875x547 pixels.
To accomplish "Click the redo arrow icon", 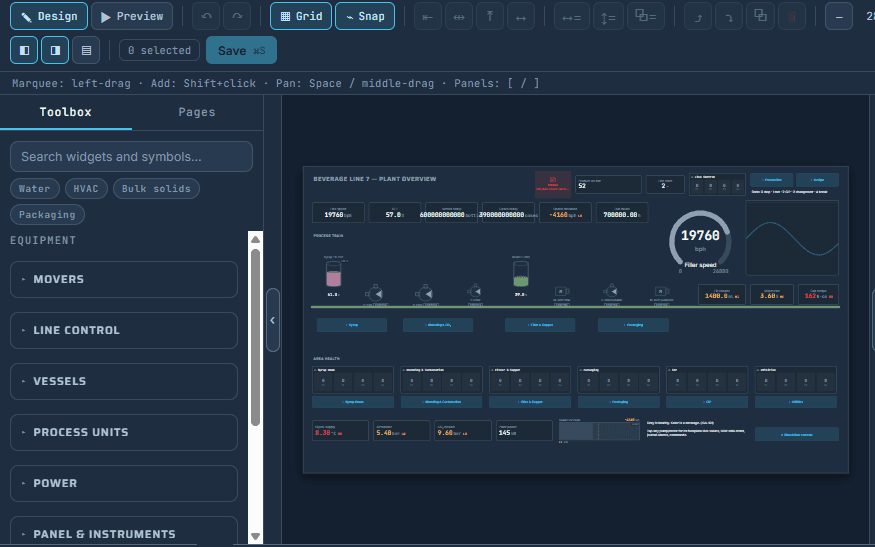I will pyautogui.click(x=237, y=16).
